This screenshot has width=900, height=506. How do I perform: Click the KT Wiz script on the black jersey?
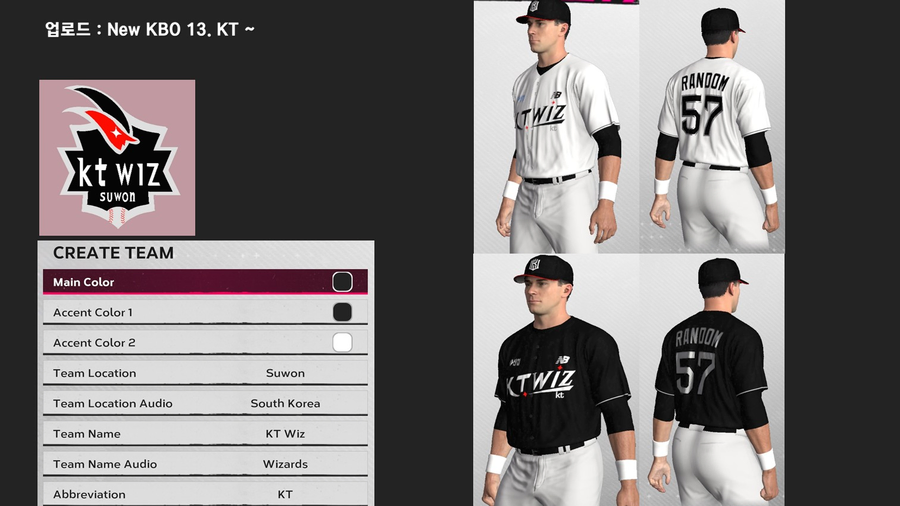(540, 383)
